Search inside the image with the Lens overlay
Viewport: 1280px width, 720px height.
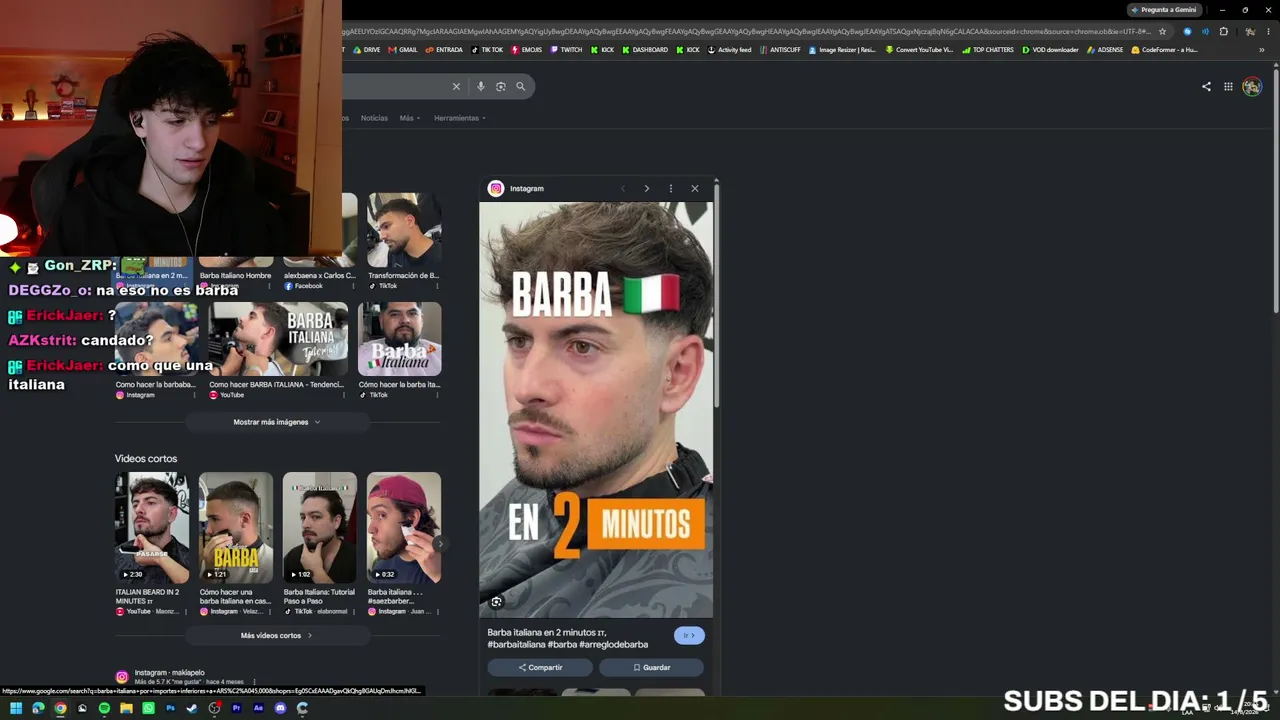(x=496, y=602)
